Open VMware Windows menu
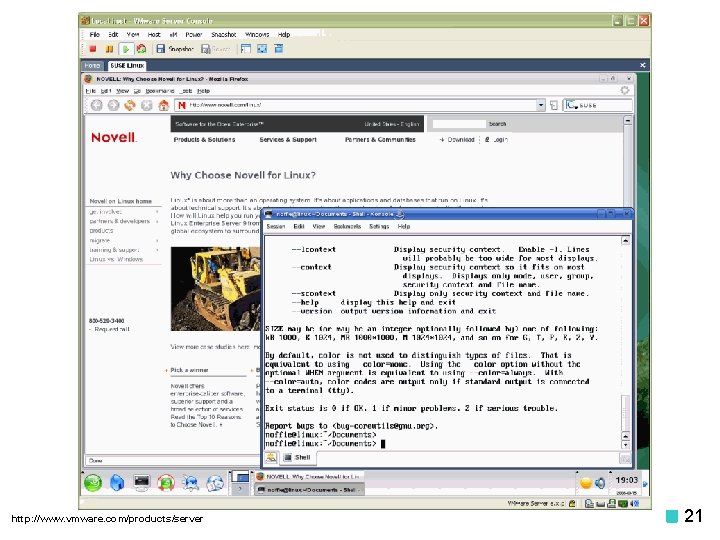The width and height of the screenshot is (720, 540). pyautogui.click(x=257, y=34)
